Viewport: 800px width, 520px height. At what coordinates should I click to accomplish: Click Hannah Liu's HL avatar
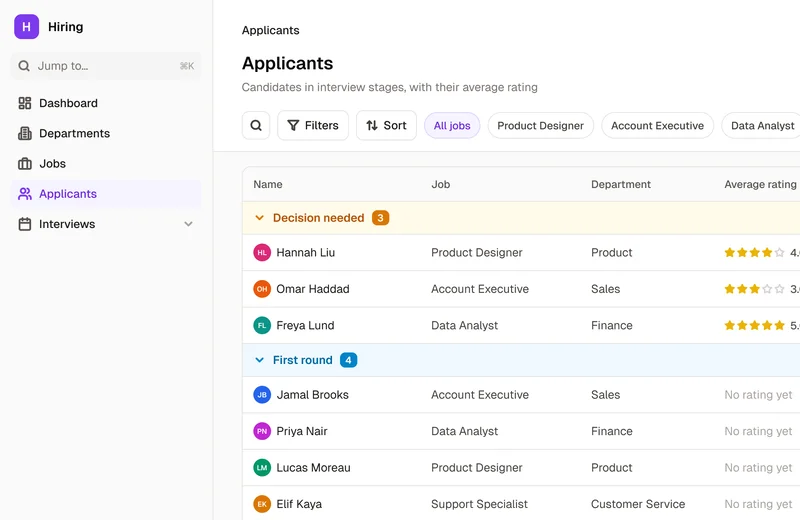(x=262, y=253)
